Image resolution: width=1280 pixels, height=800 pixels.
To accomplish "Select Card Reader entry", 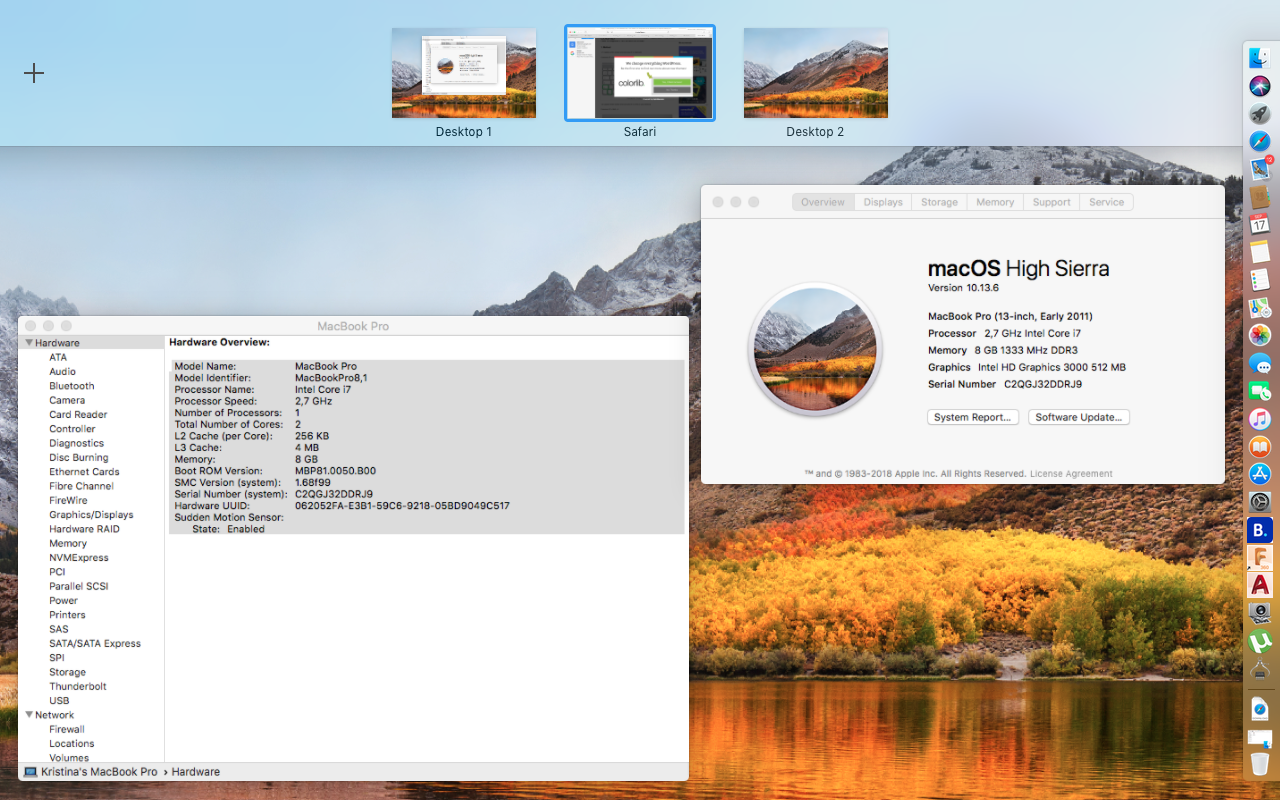I will click(78, 414).
